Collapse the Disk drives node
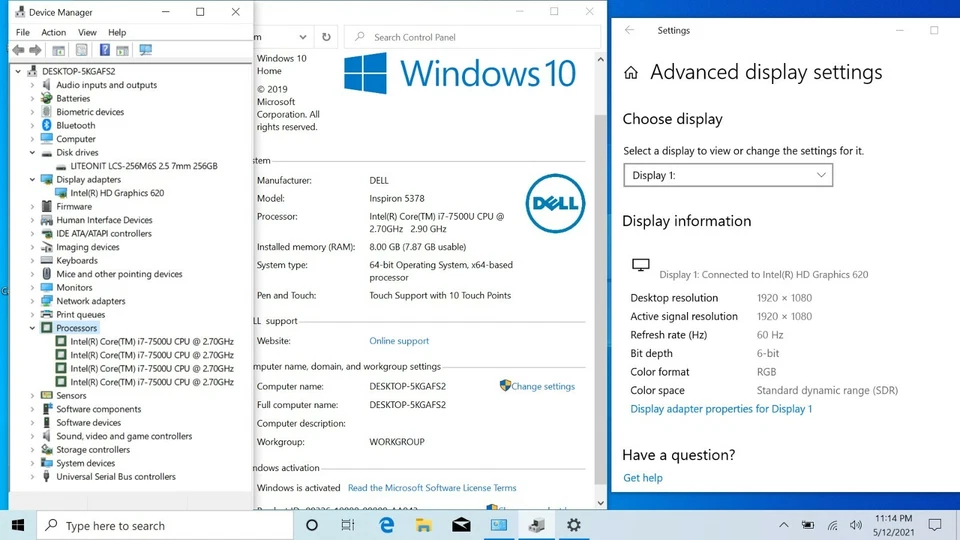This screenshot has height=540, width=960. pos(32,152)
